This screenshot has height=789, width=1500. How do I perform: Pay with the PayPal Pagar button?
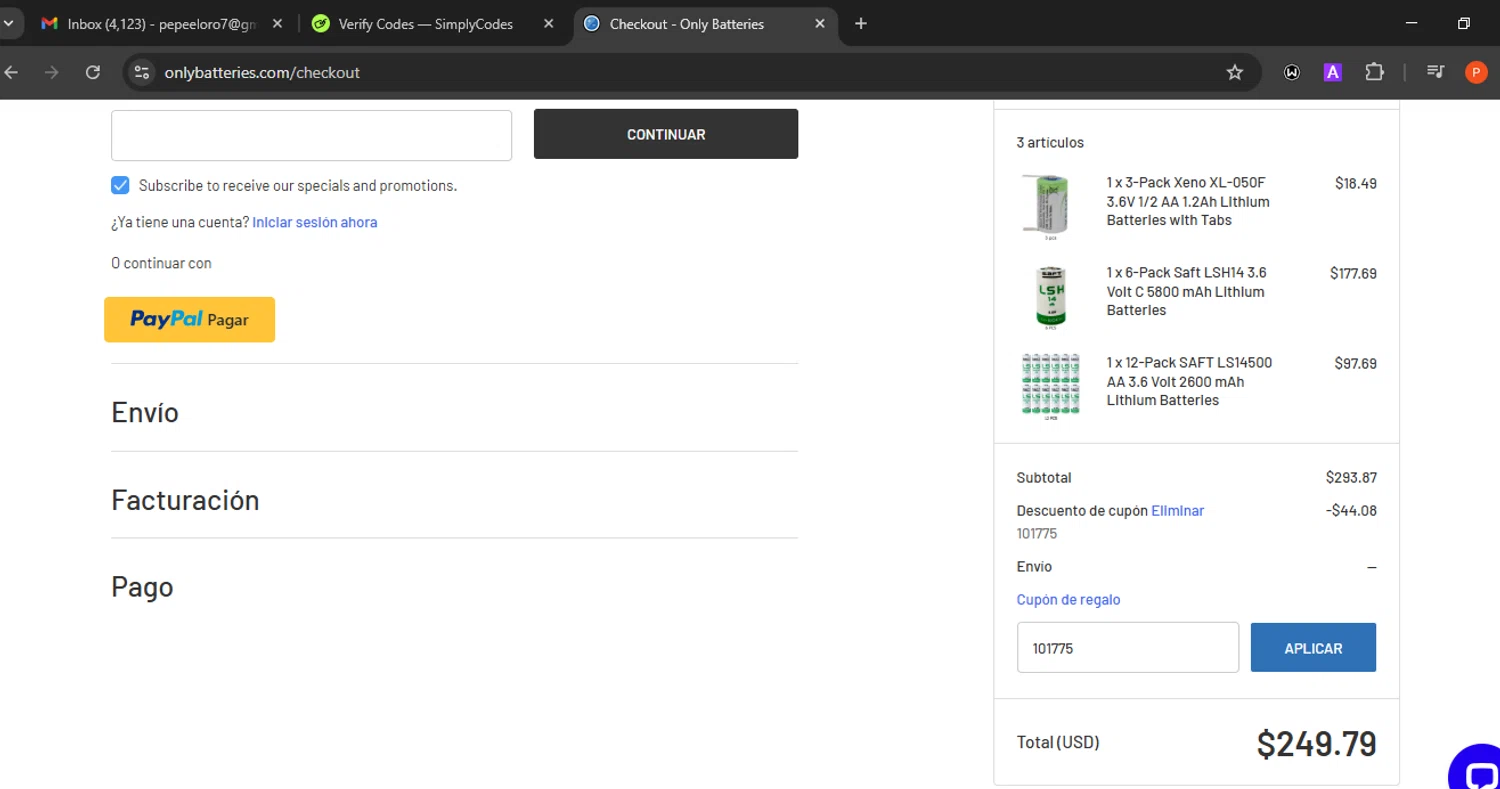[x=189, y=319]
